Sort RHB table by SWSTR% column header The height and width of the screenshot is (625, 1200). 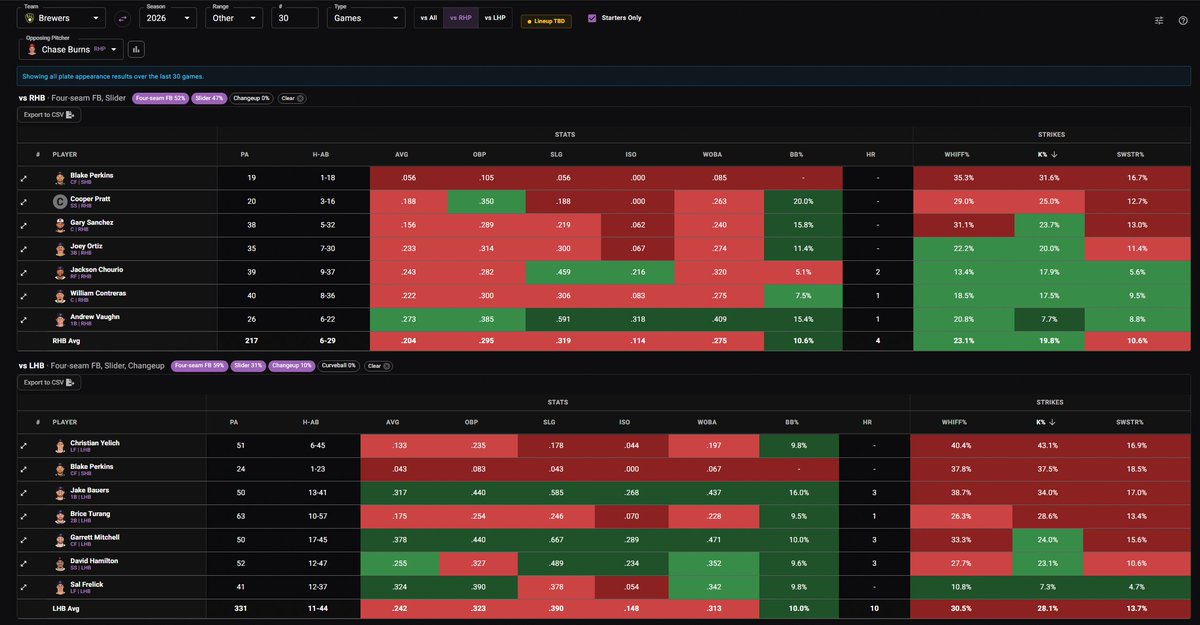coord(1130,155)
